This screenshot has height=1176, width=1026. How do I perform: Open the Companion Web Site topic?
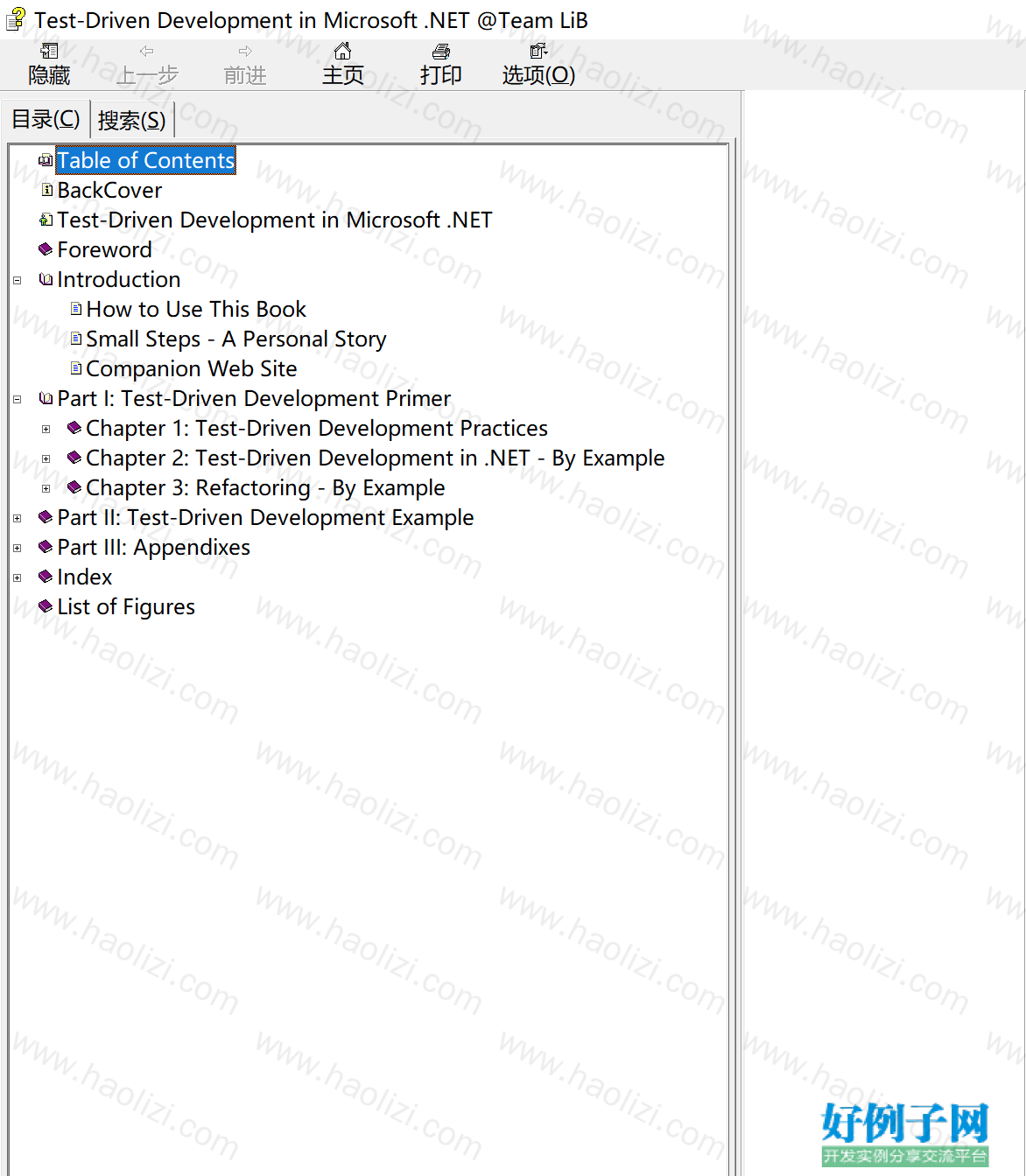192,368
